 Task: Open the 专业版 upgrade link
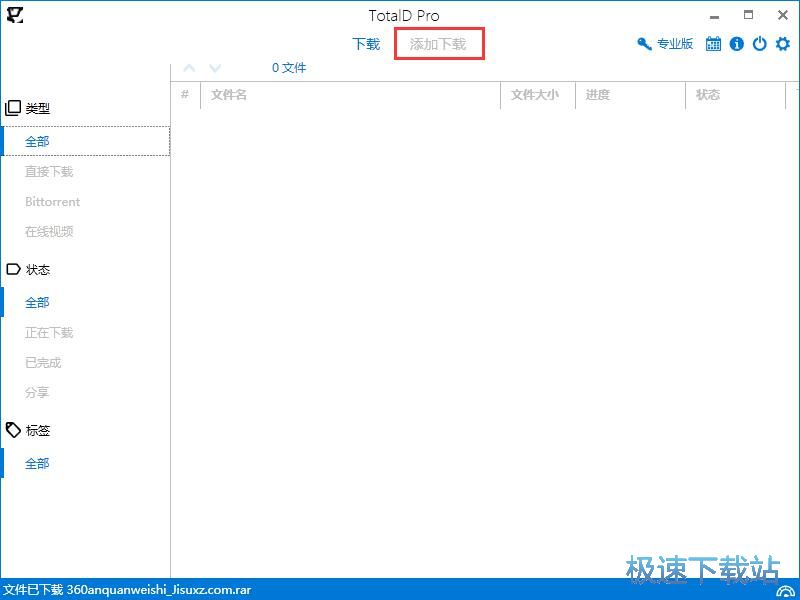(674, 44)
